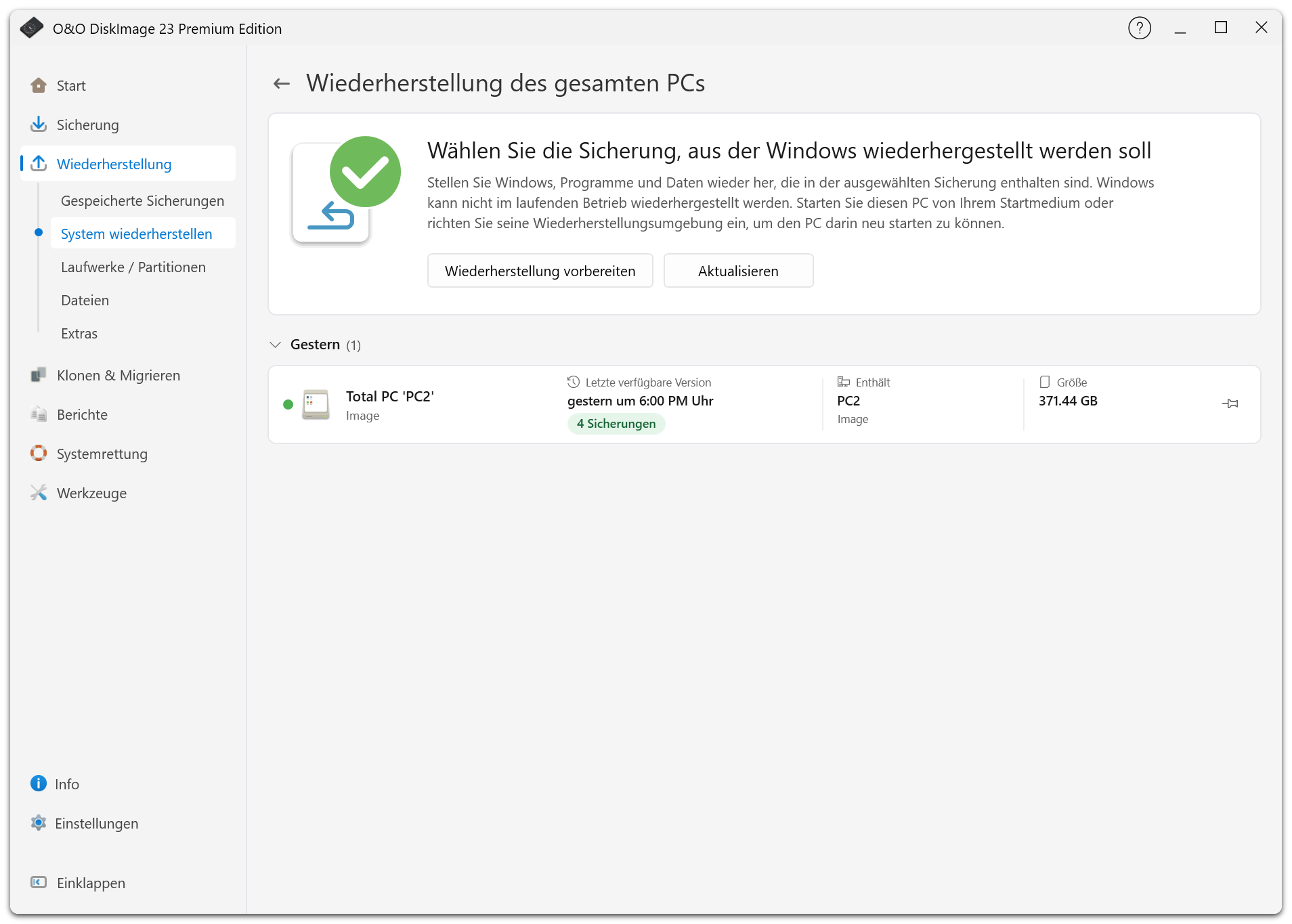Click Wiederherstellung vorbereiten button
1292x924 pixels.
coord(540,271)
